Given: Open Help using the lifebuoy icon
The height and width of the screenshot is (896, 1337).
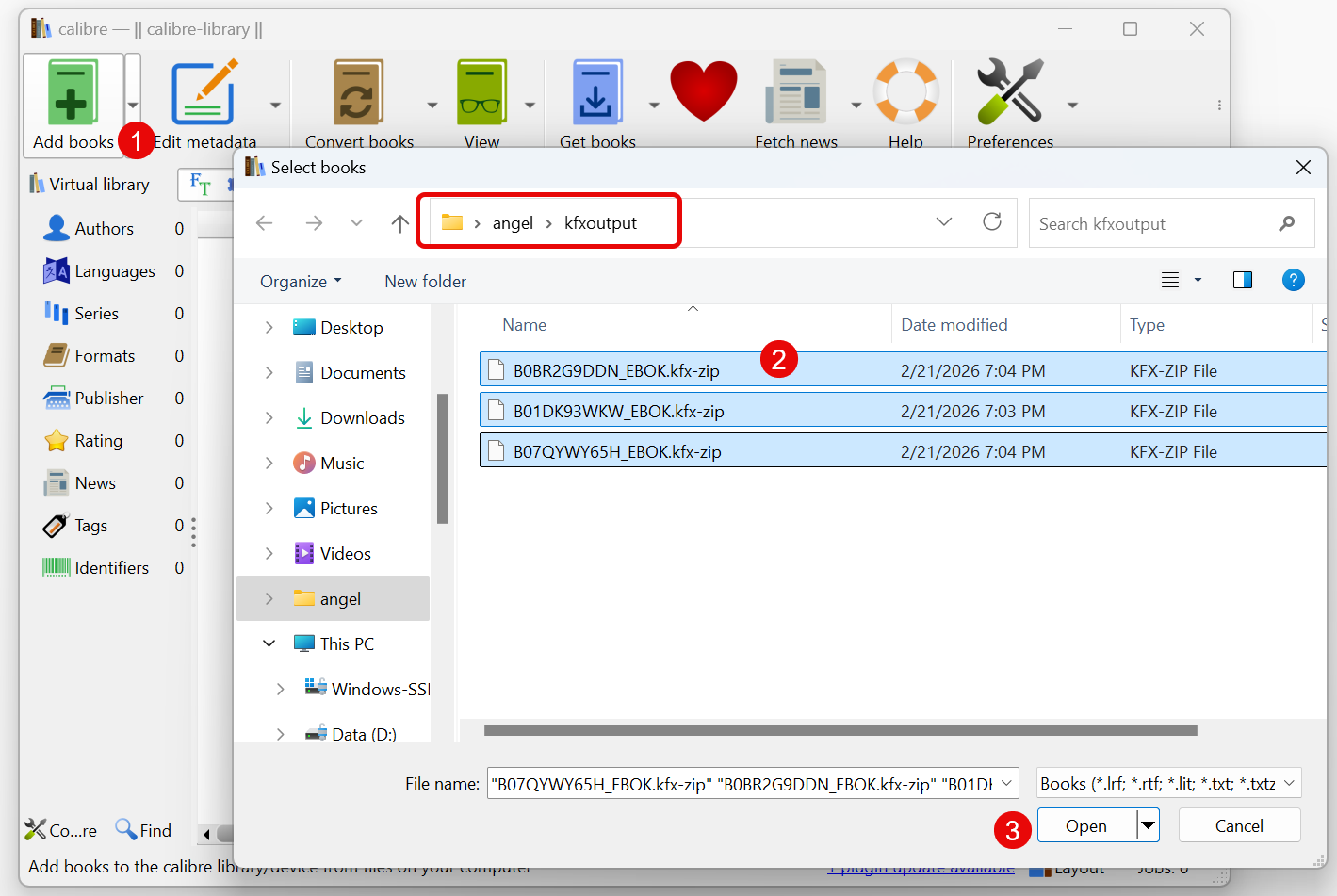Looking at the screenshot, I should coord(905,91).
